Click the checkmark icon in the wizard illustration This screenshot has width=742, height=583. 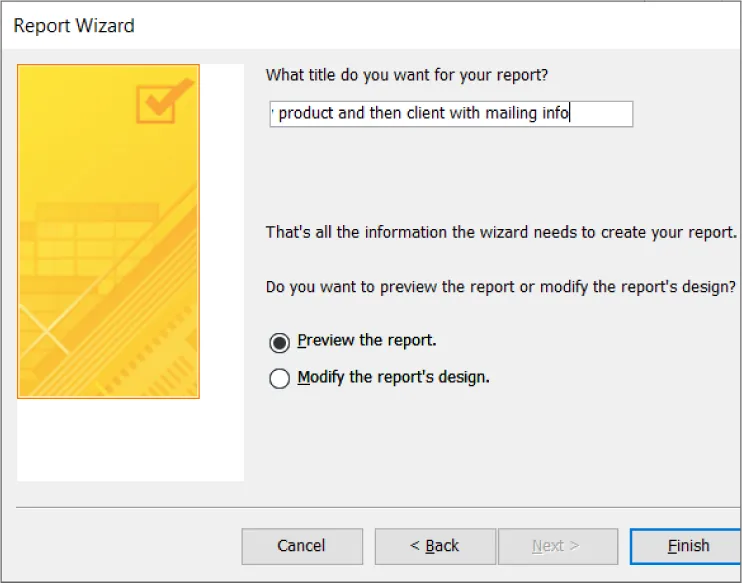[x=164, y=101]
